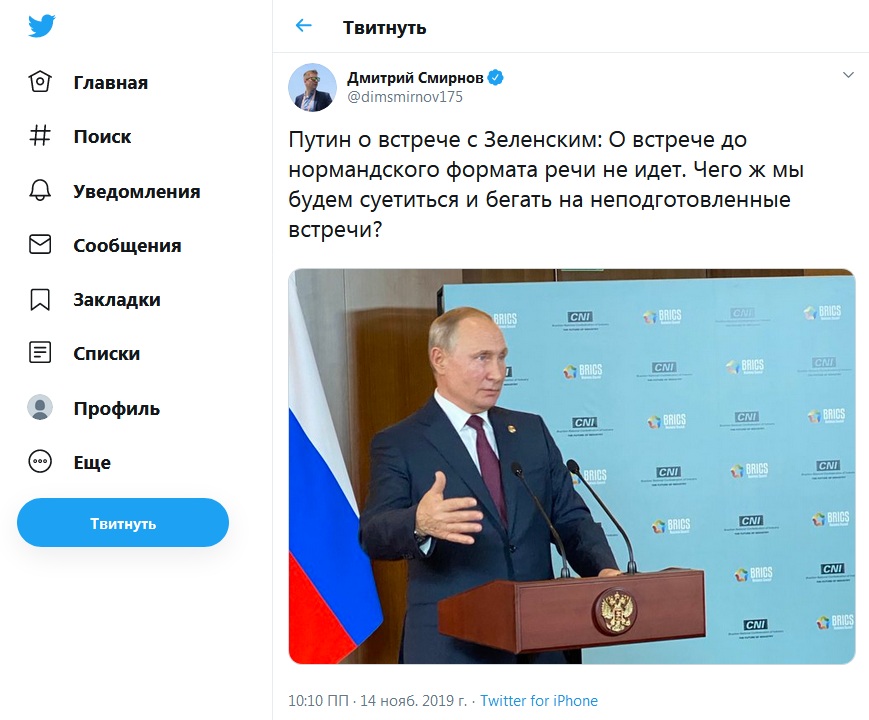The height and width of the screenshot is (720, 869).
Task: Click the three-dots More icon
Action: 40,462
